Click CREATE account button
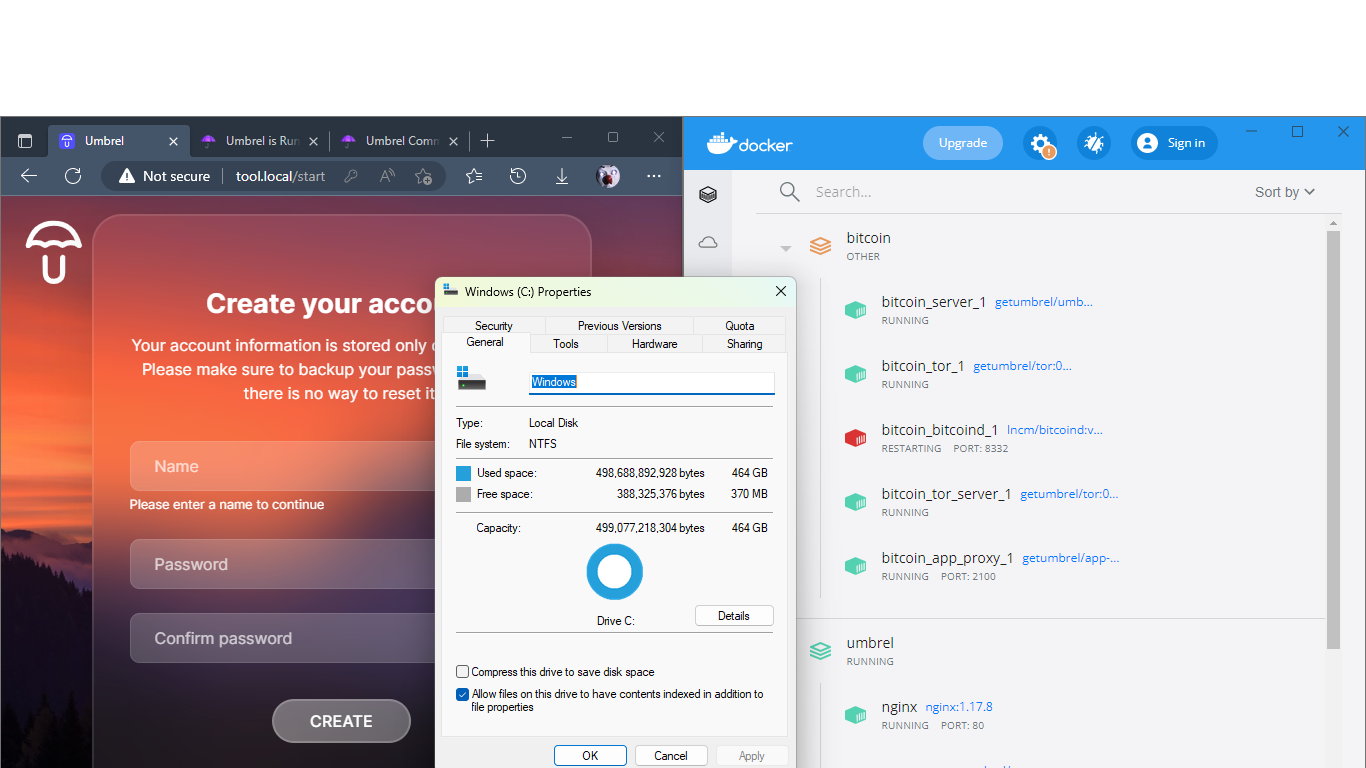 (341, 721)
